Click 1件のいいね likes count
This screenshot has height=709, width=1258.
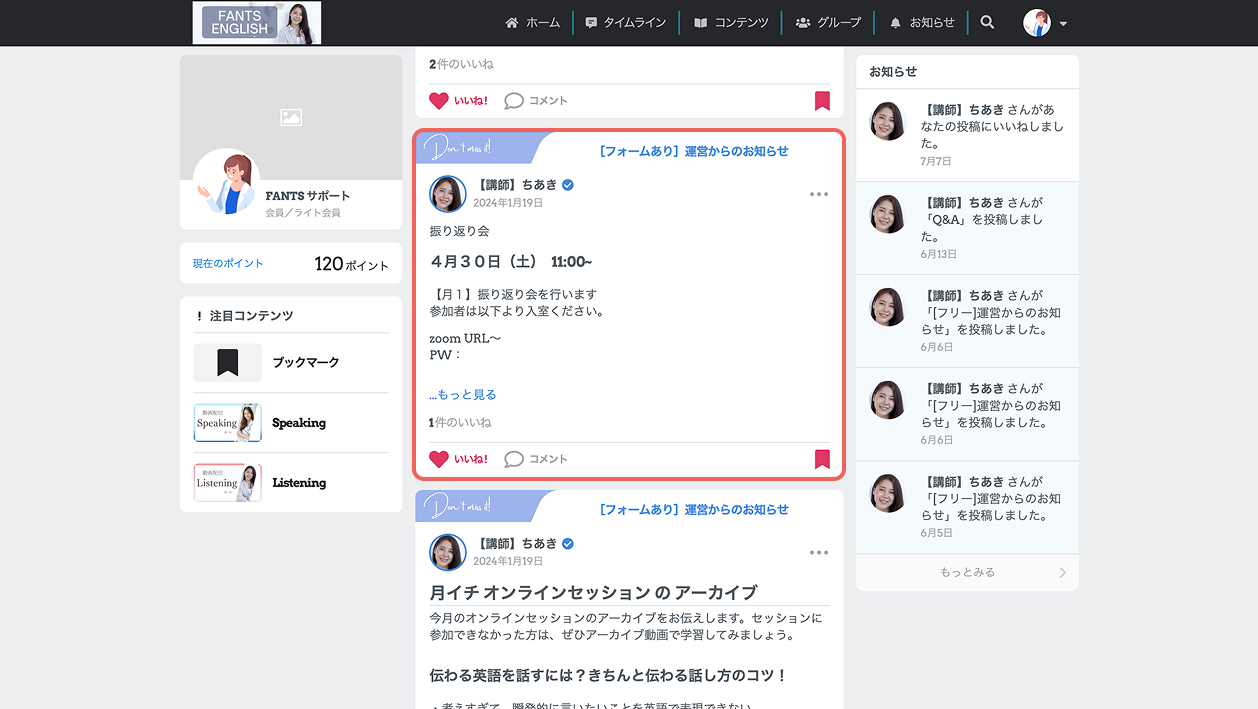(x=460, y=423)
